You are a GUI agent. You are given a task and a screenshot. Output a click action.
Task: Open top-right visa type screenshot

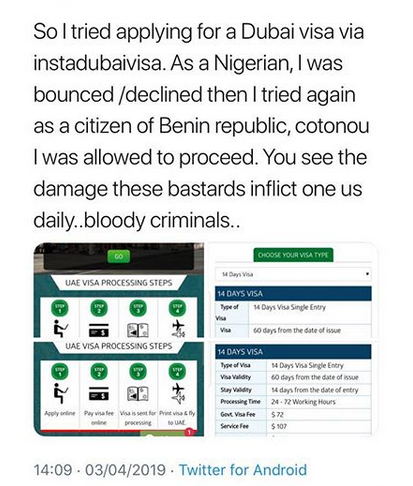pyautogui.click(x=293, y=290)
